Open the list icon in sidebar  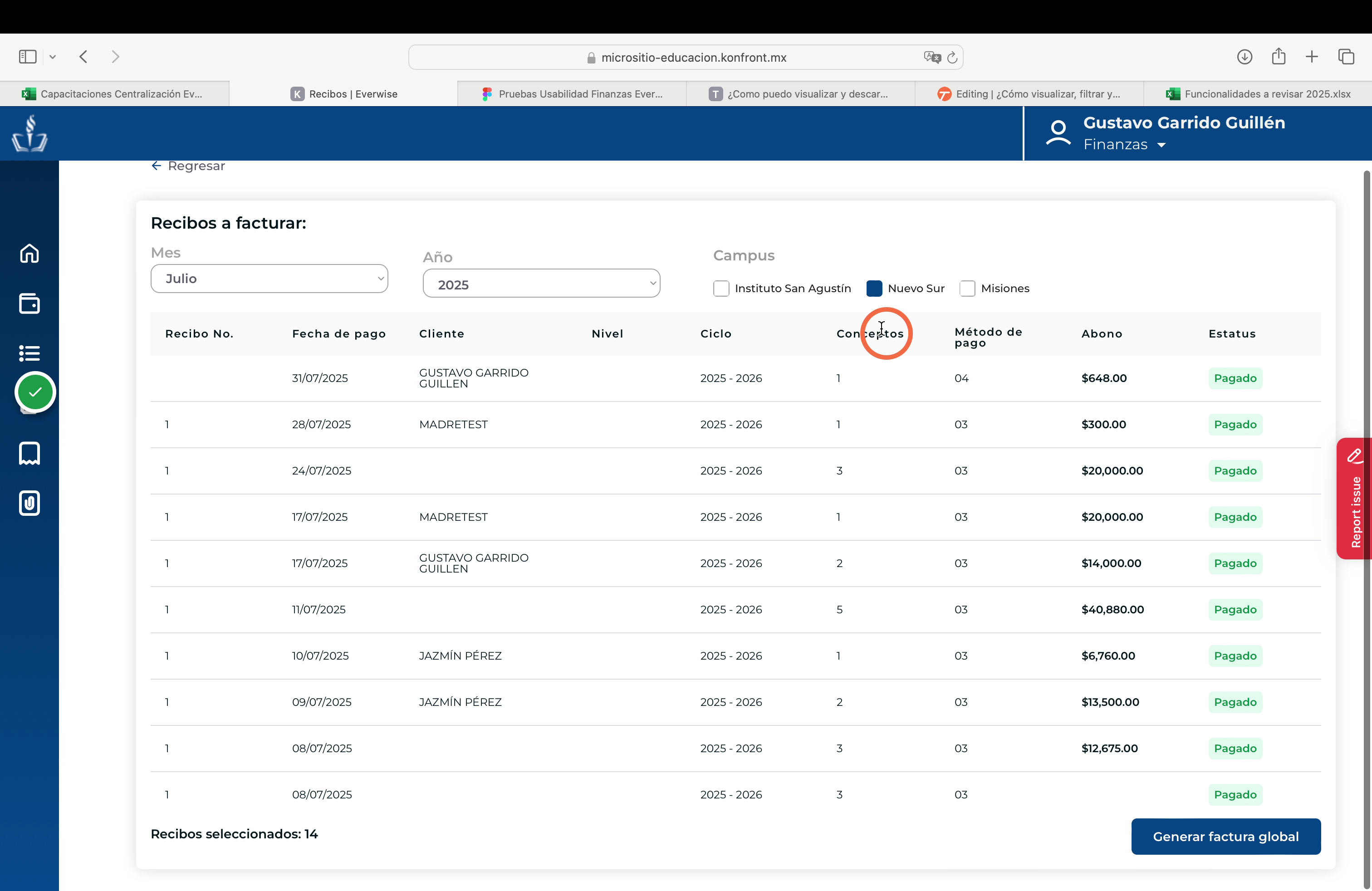point(29,352)
